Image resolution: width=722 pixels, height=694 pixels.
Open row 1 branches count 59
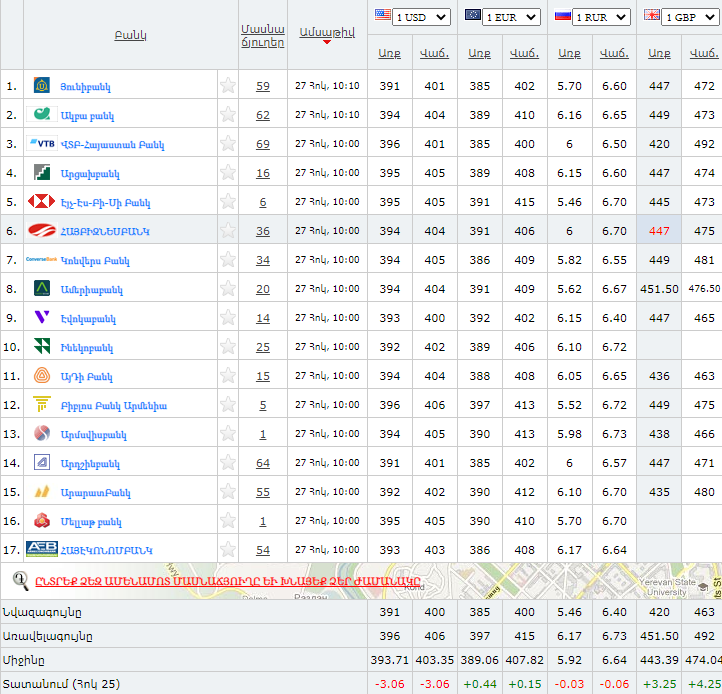(263, 86)
